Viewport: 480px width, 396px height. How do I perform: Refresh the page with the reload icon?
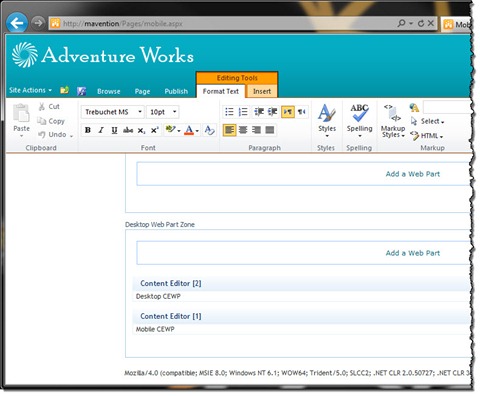coord(421,23)
